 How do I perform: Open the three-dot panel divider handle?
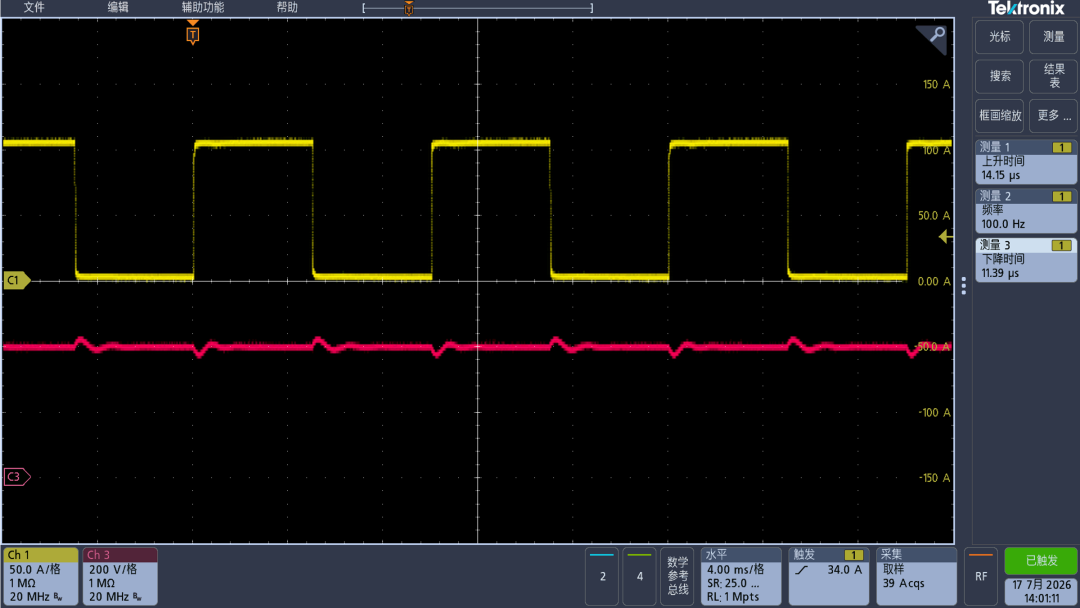(x=964, y=286)
